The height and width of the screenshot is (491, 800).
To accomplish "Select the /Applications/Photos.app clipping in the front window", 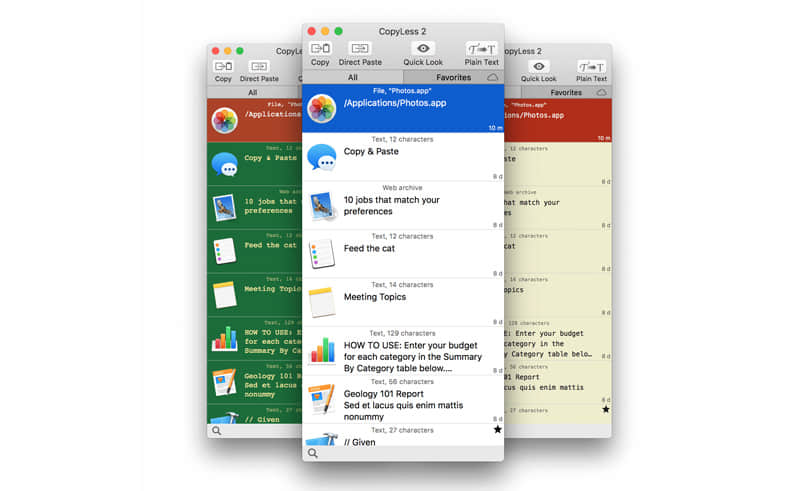I will 403,108.
